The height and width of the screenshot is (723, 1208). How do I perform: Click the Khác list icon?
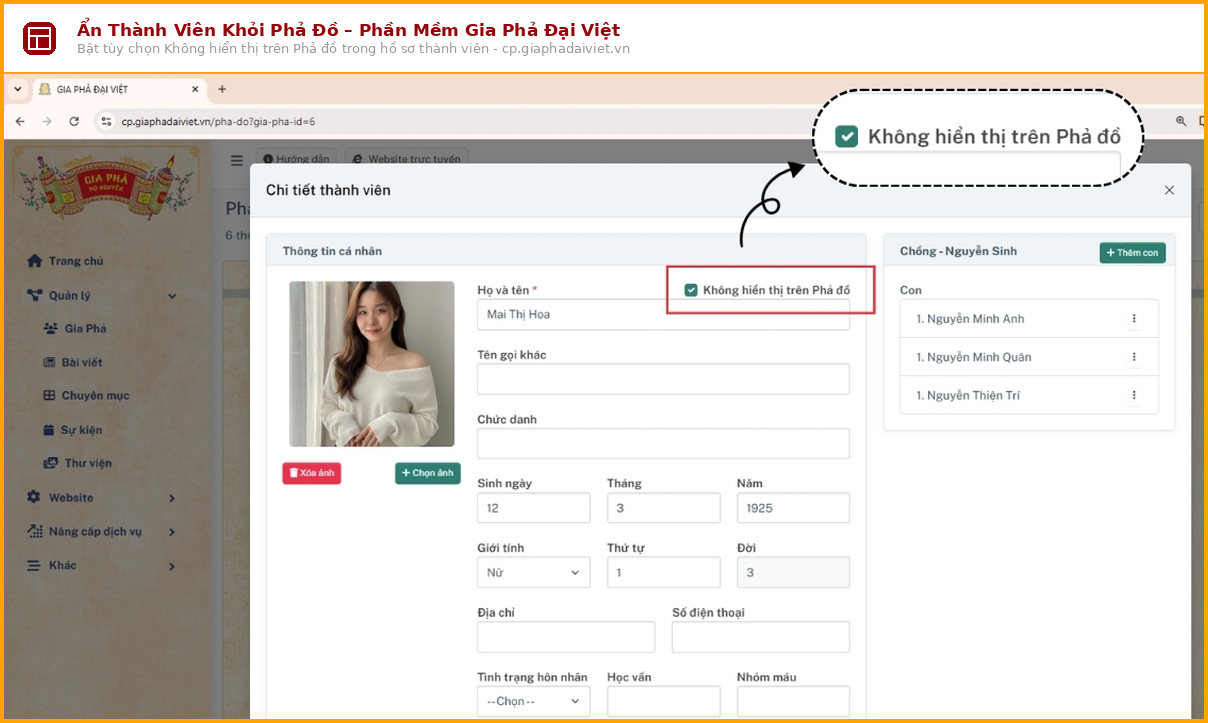coord(34,565)
